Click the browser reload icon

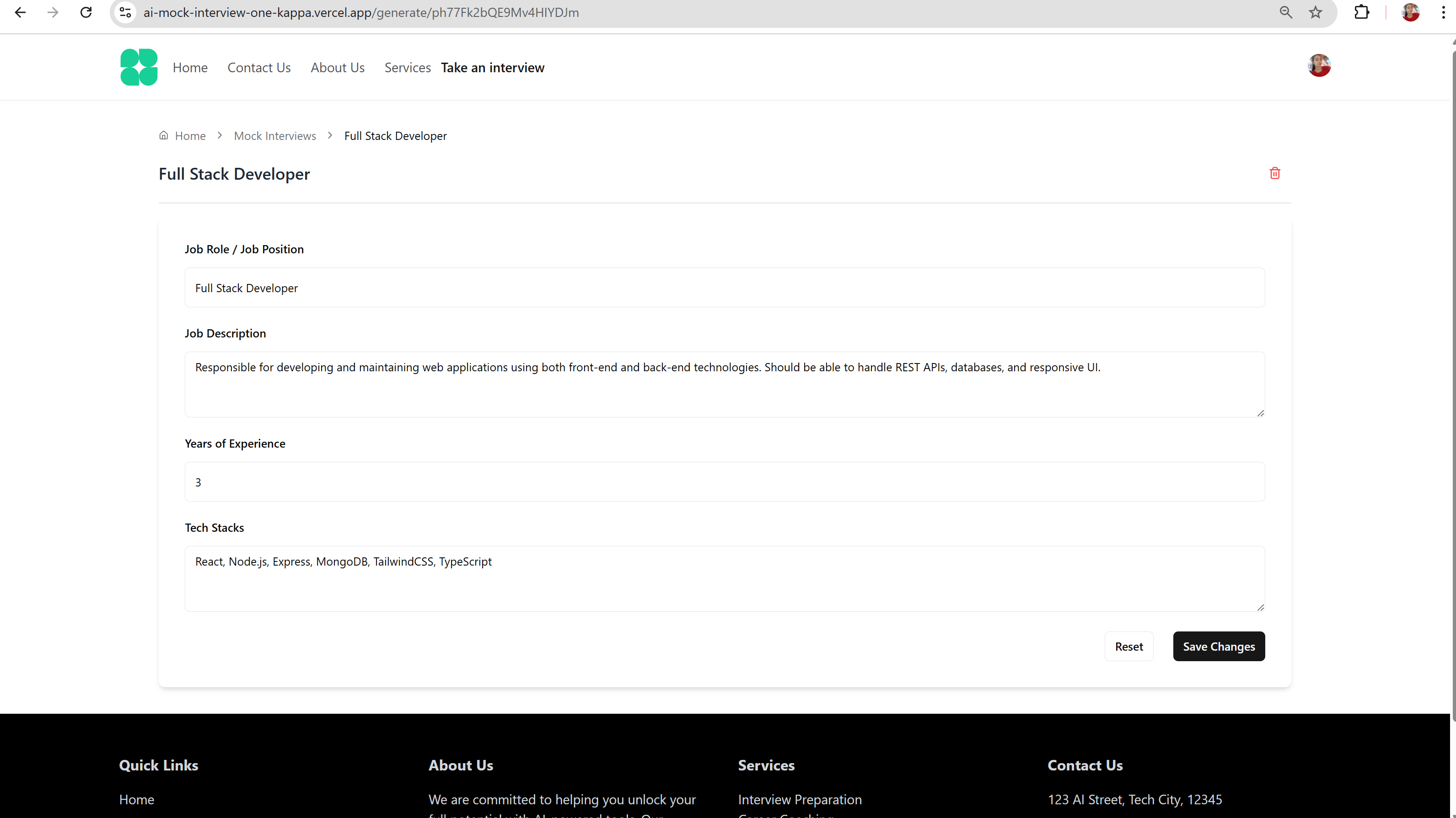[x=86, y=12]
